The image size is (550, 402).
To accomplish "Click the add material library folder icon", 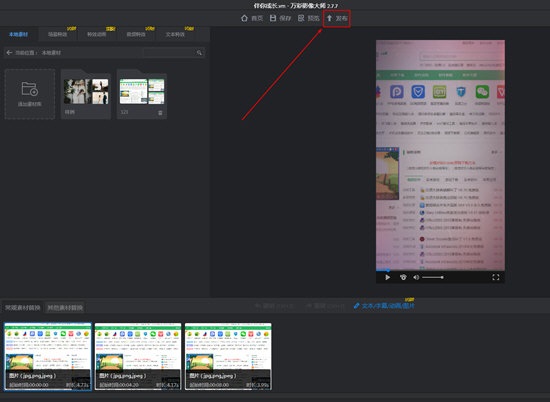I will click(x=30, y=89).
